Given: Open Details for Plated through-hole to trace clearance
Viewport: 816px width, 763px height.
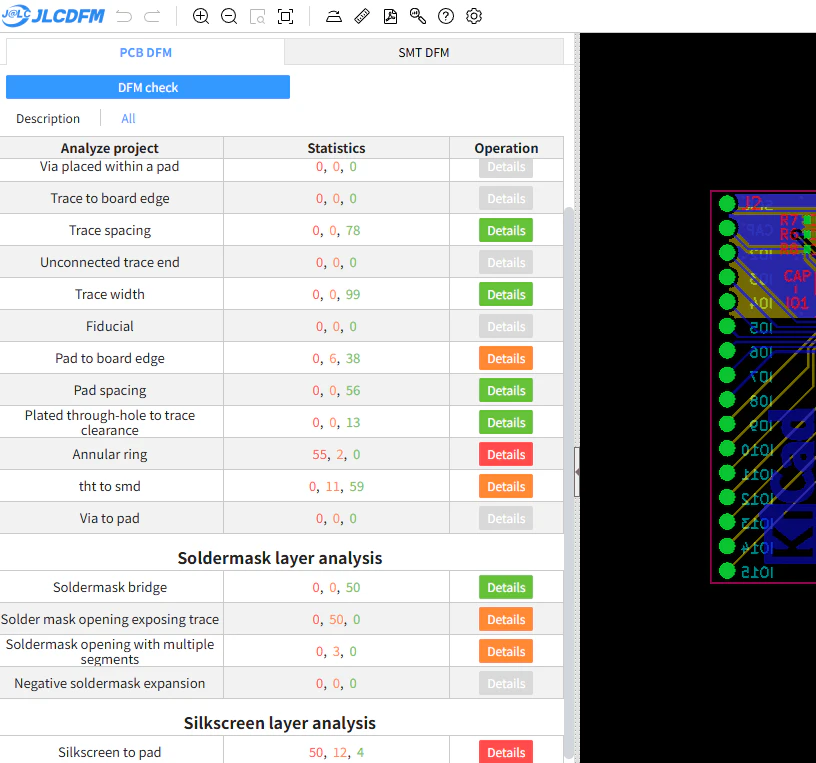Looking at the screenshot, I should [x=506, y=422].
